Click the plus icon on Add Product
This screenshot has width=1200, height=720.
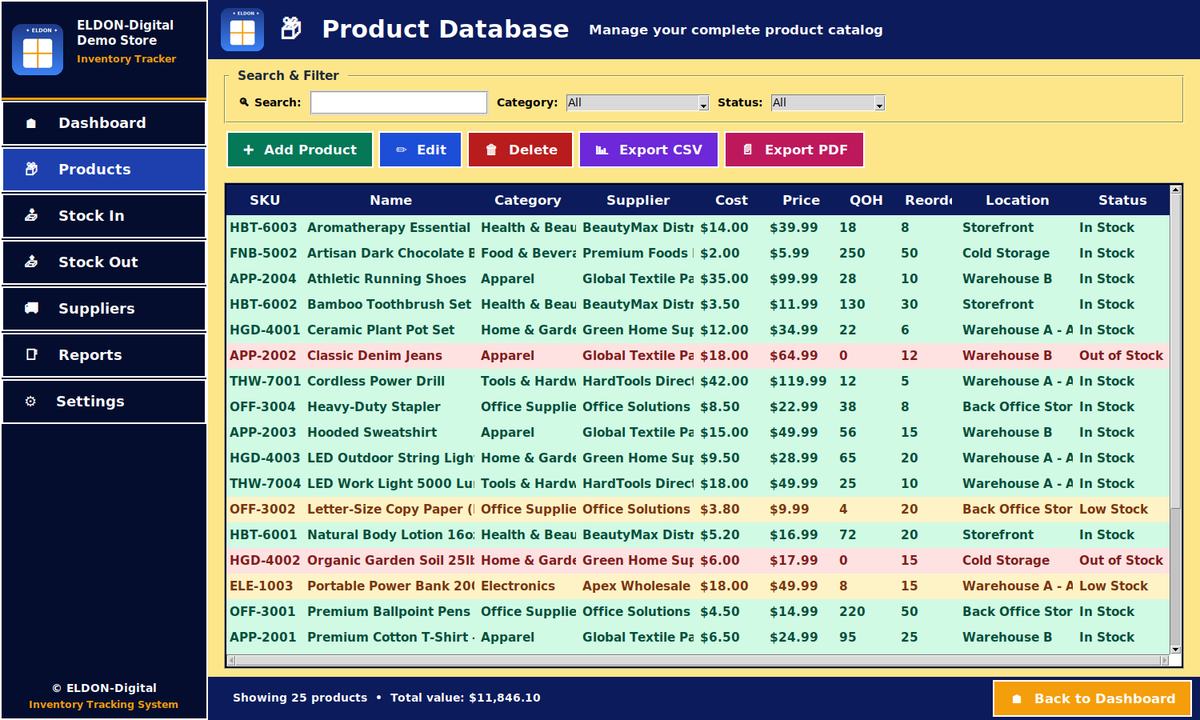pyautogui.click(x=248, y=150)
